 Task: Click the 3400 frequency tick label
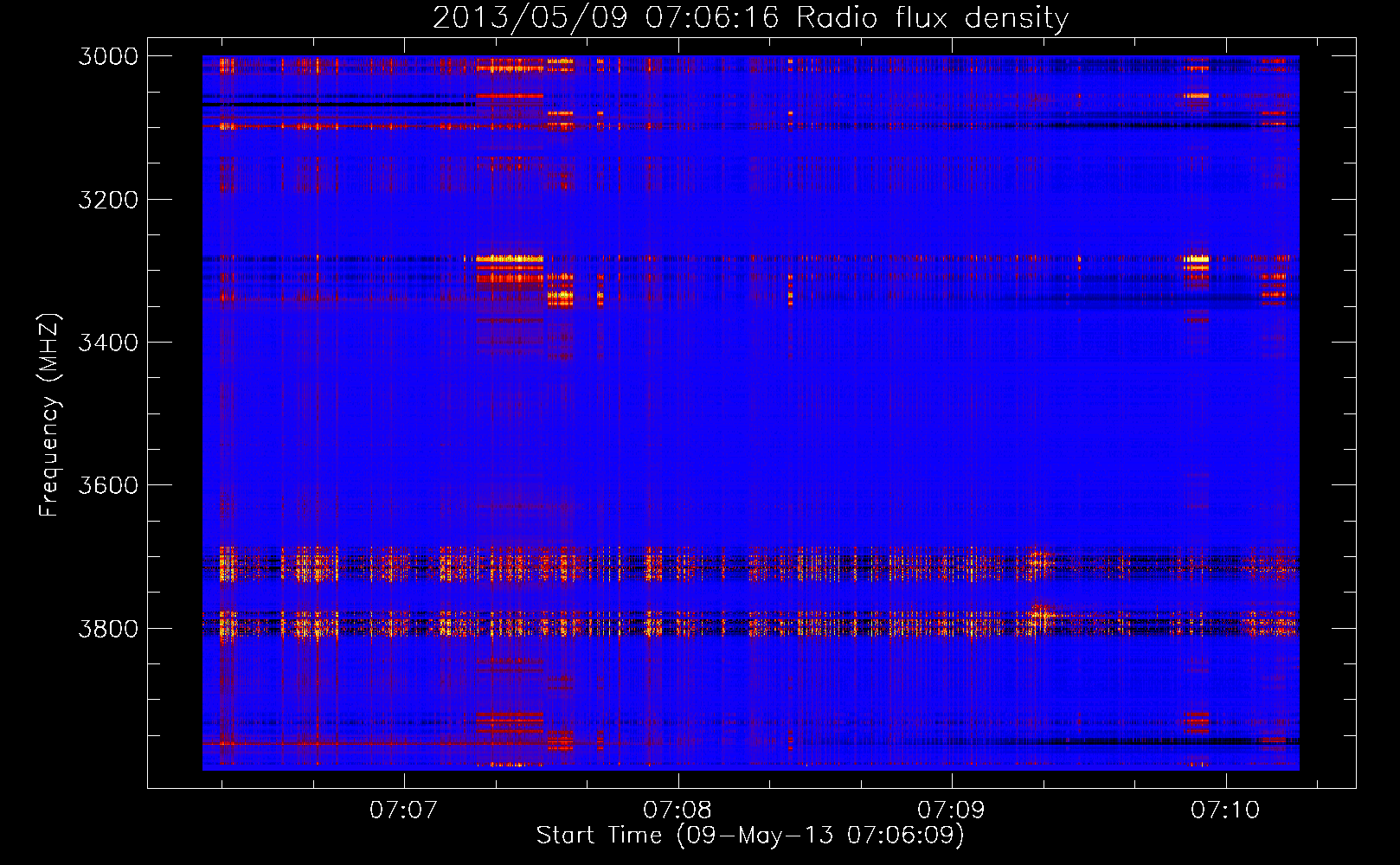click(108, 343)
